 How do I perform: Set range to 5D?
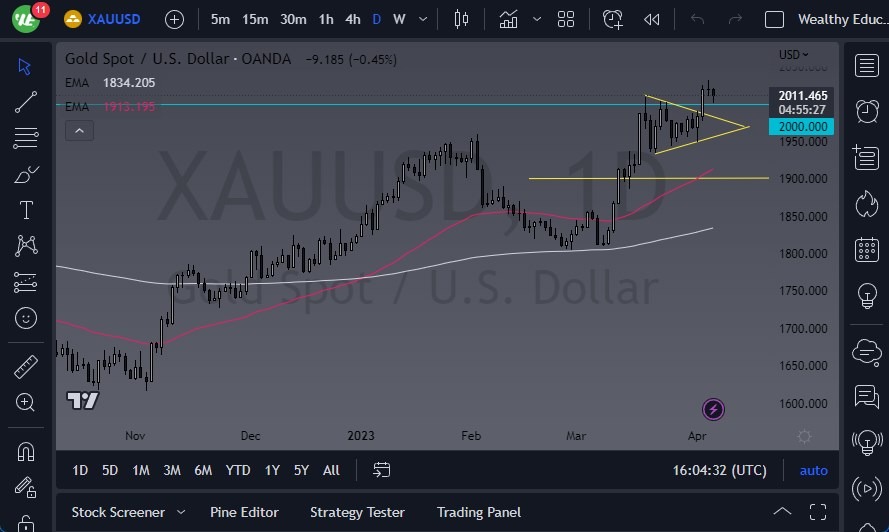coord(109,470)
